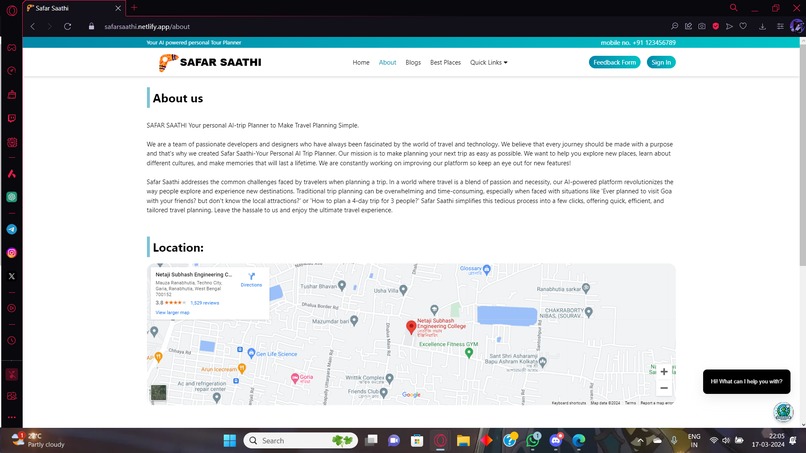Open Telegram messenger in sidebar
The image size is (806, 453).
[x=11, y=229]
